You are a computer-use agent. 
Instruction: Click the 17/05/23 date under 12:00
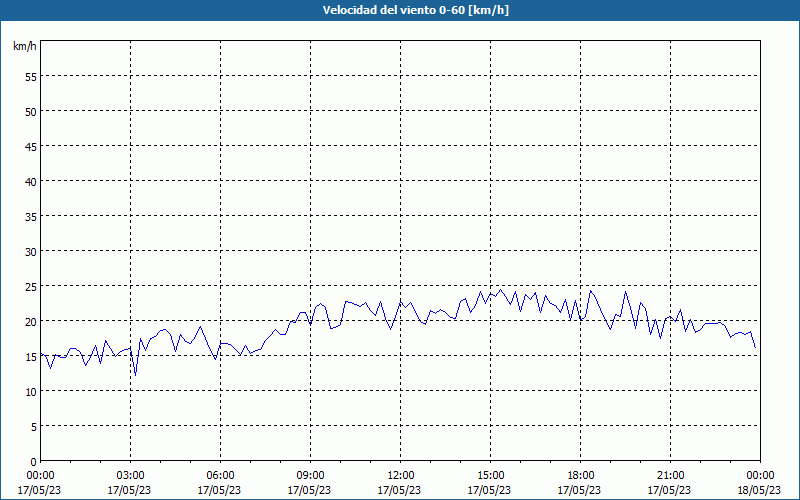coord(399,490)
